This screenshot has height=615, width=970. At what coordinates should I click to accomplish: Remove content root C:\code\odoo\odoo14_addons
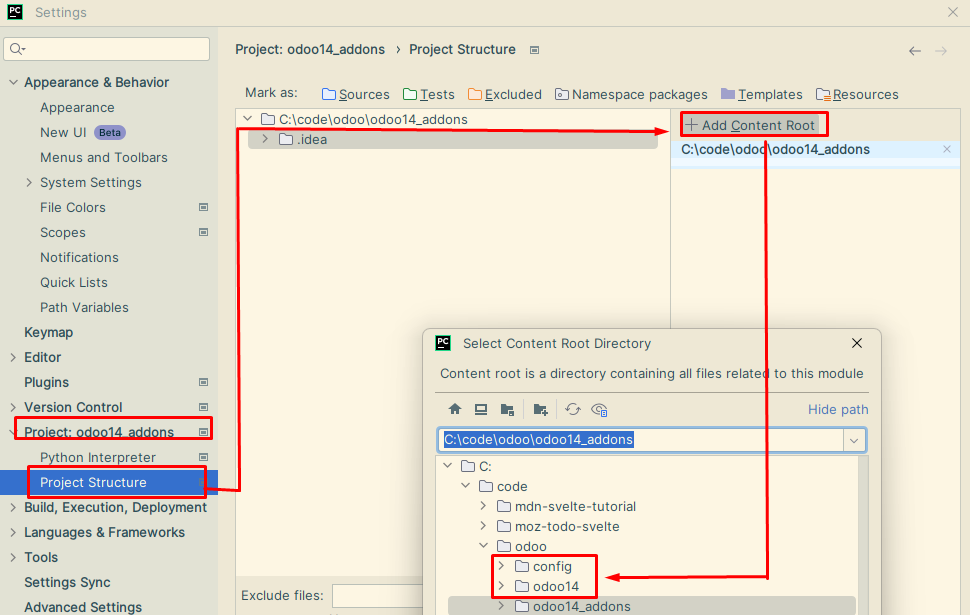pyautogui.click(x=946, y=149)
